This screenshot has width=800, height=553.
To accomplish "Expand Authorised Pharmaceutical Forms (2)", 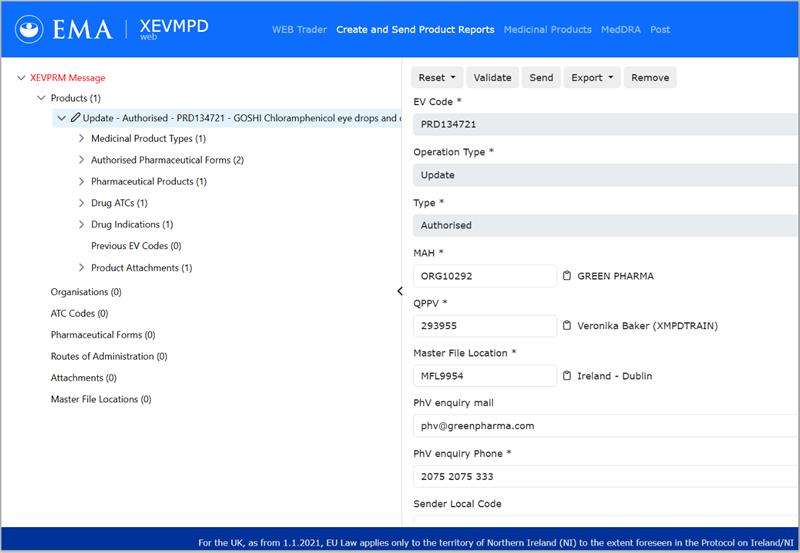I will pyautogui.click(x=81, y=160).
